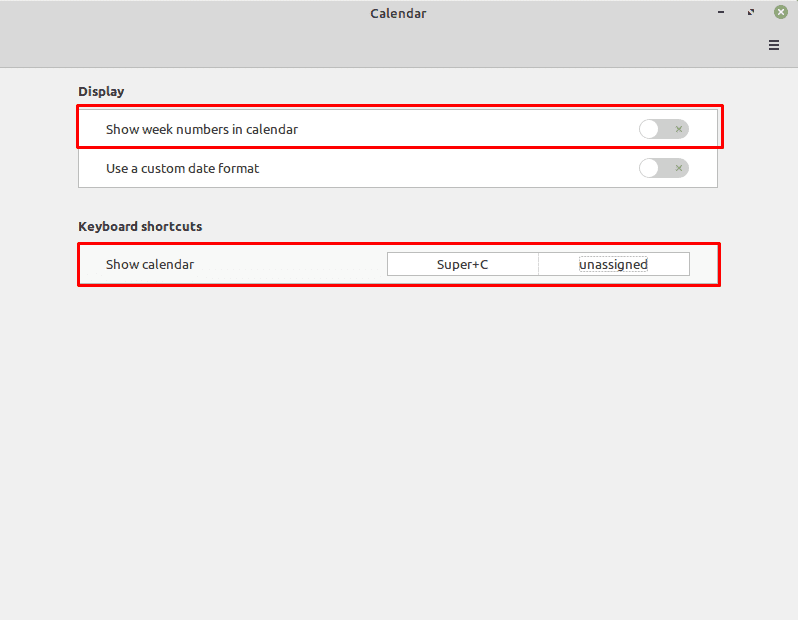
Task: Select the Use a custom date format label
Action: click(182, 168)
